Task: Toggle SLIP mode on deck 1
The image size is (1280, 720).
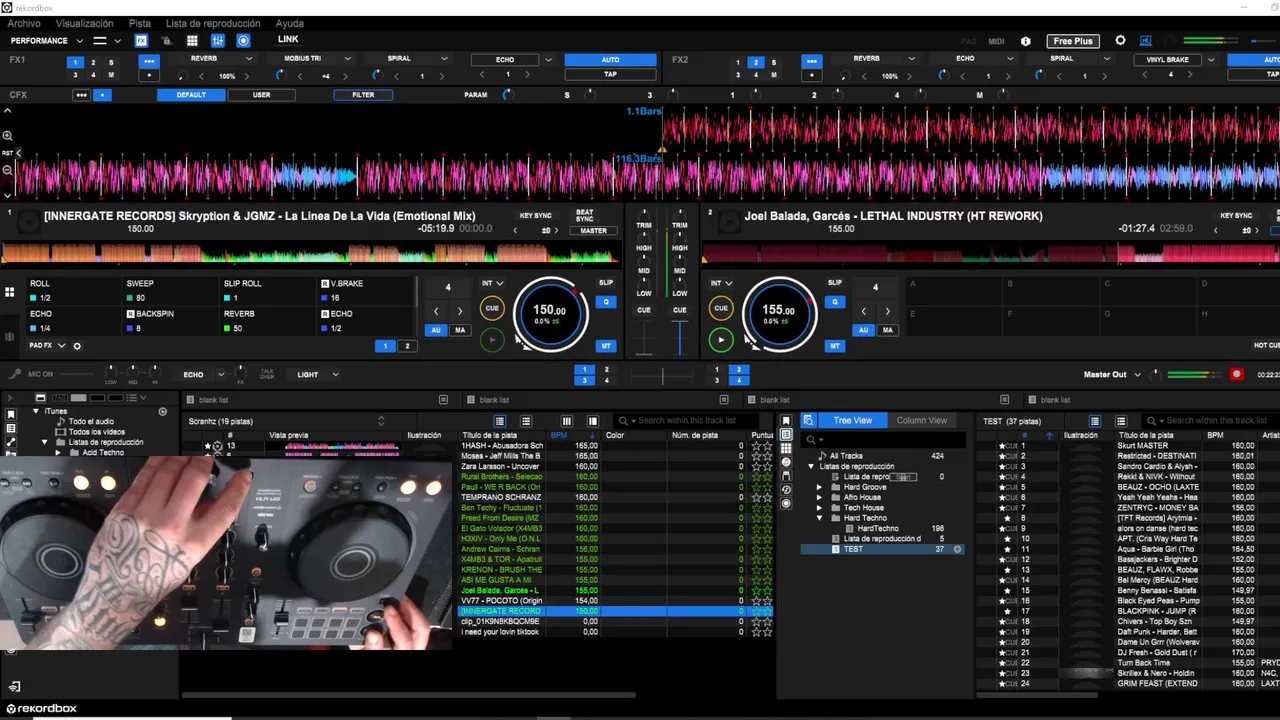Action: [606, 283]
